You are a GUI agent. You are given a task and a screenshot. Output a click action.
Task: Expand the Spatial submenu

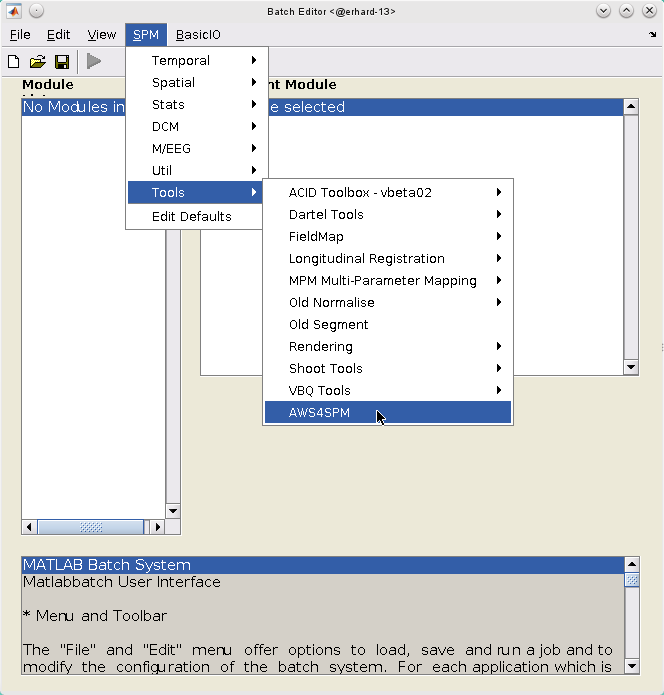198,82
